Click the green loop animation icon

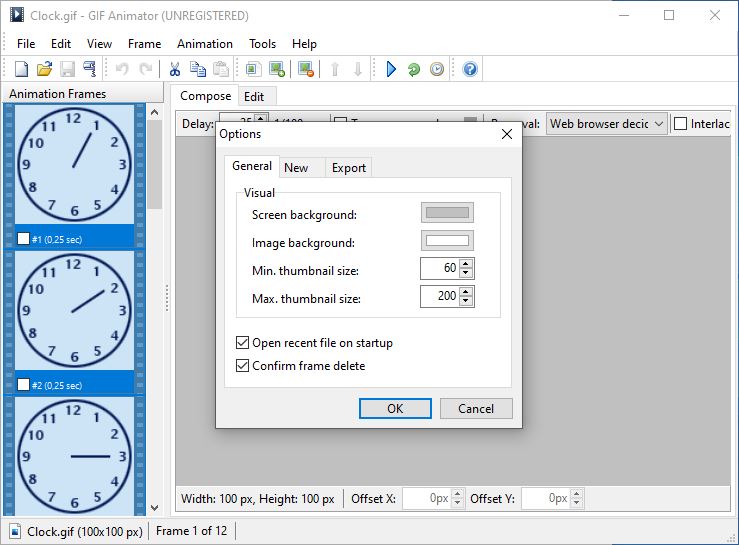(414, 69)
